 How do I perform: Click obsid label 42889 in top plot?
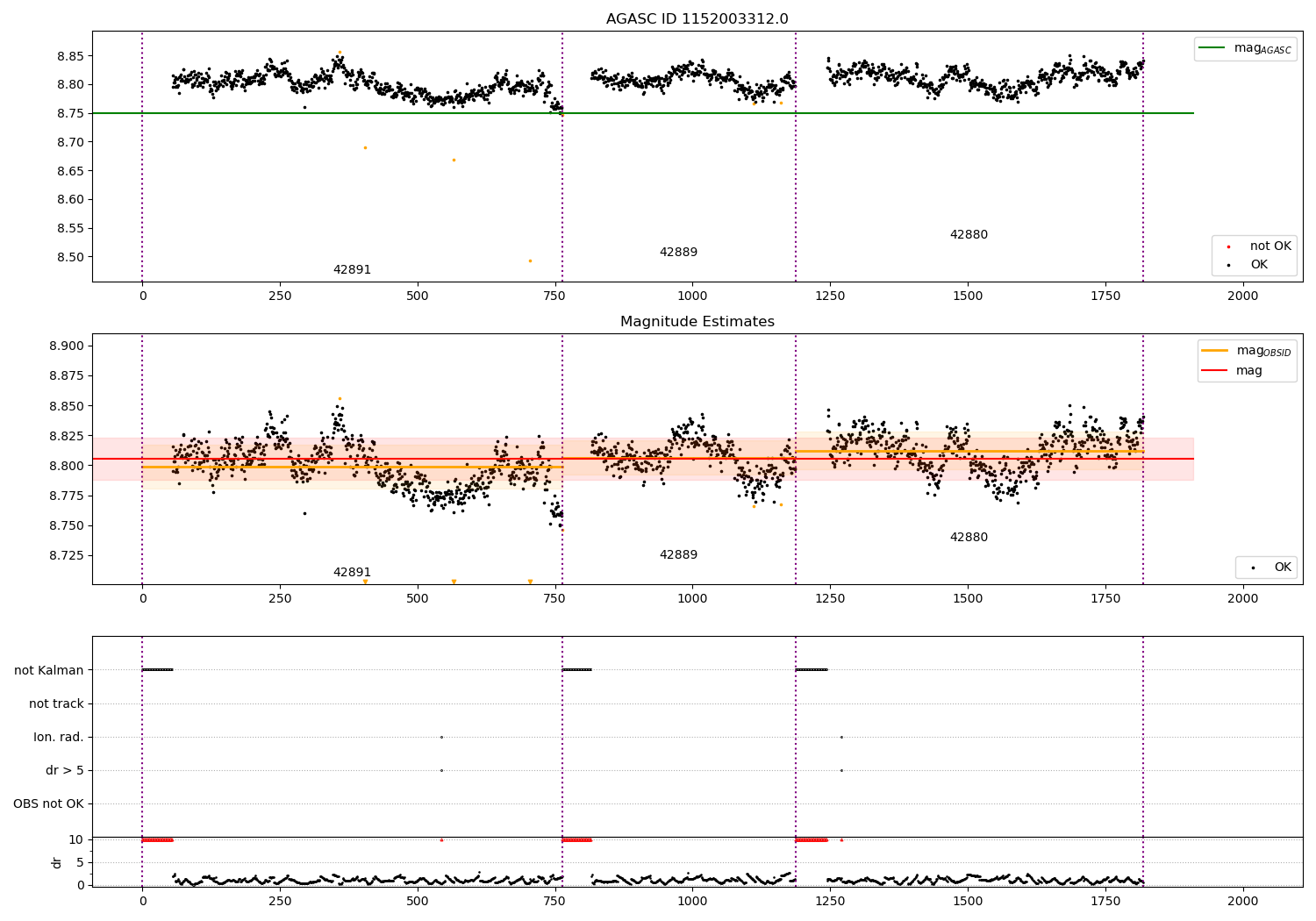pyautogui.click(x=678, y=253)
